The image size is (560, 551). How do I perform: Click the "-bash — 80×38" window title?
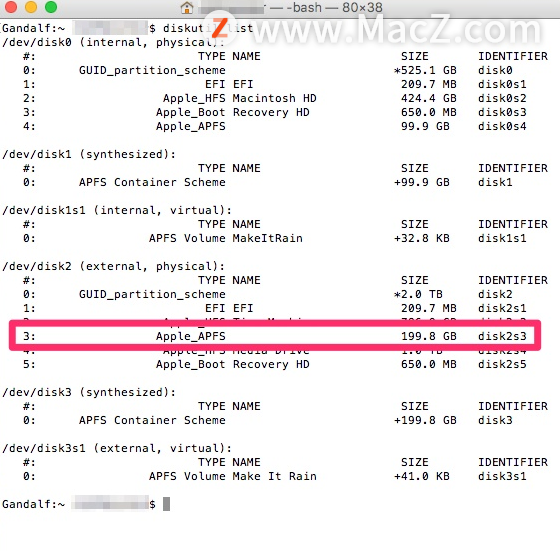pyautogui.click(x=335, y=7)
